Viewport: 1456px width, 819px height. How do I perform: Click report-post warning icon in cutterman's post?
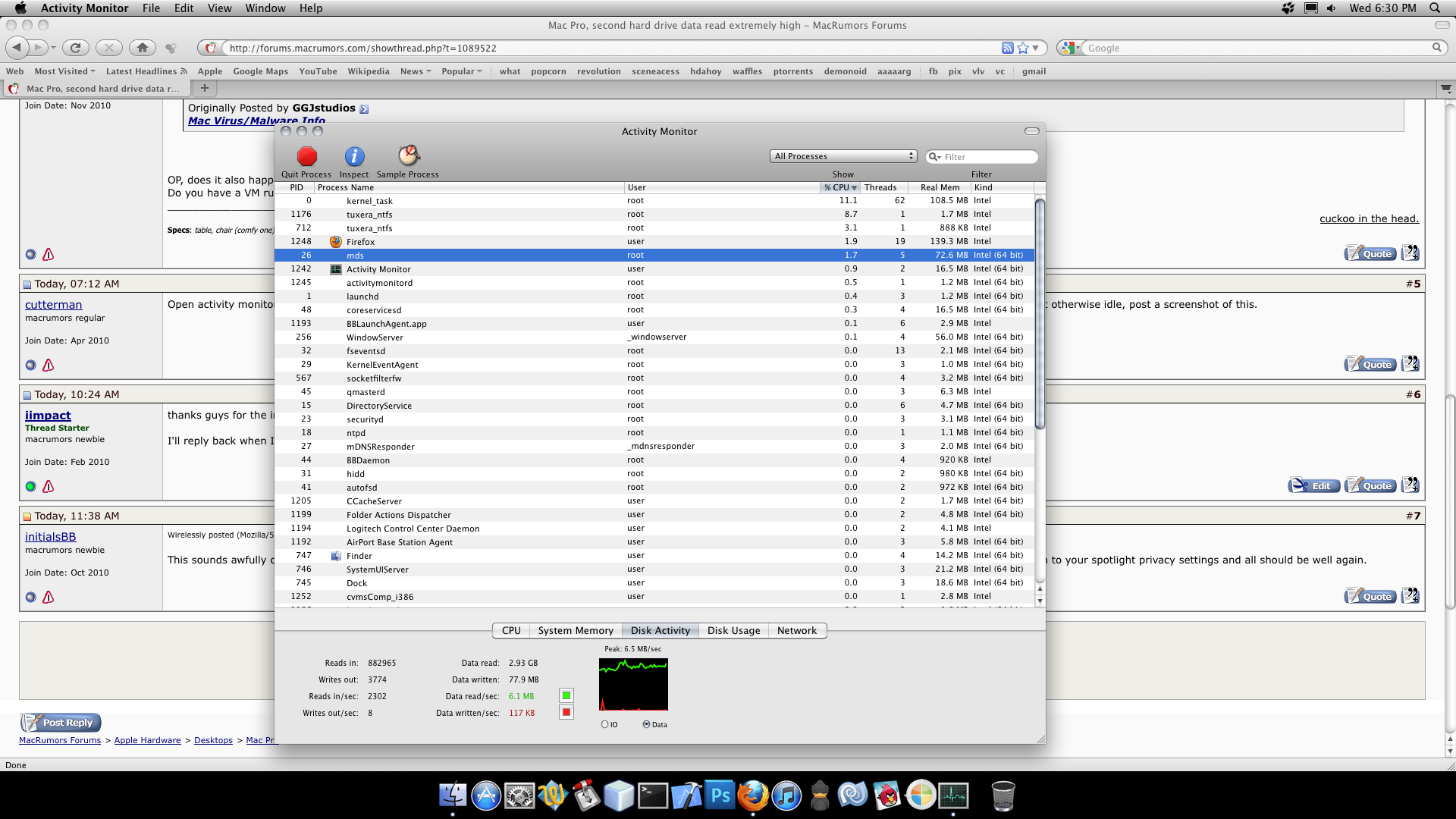(x=49, y=365)
